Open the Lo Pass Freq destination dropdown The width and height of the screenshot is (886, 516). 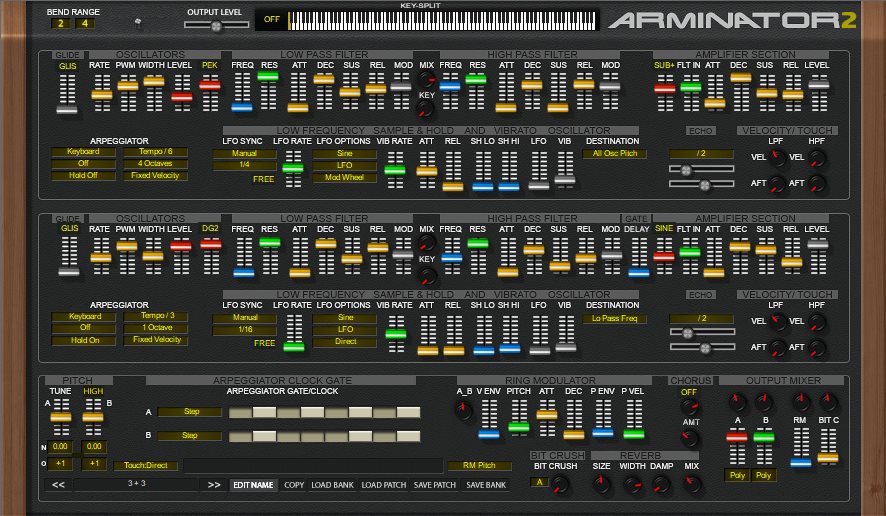[x=614, y=319]
